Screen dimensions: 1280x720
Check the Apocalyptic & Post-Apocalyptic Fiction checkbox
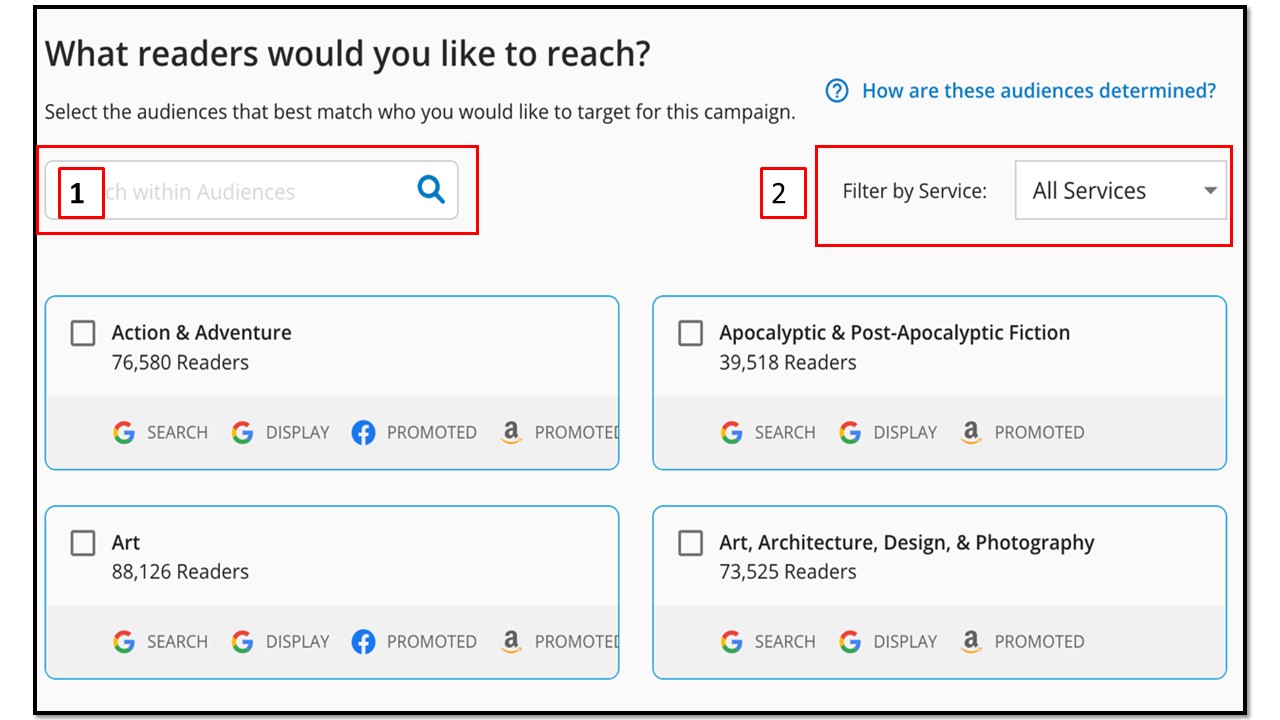pyautogui.click(x=691, y=333)
